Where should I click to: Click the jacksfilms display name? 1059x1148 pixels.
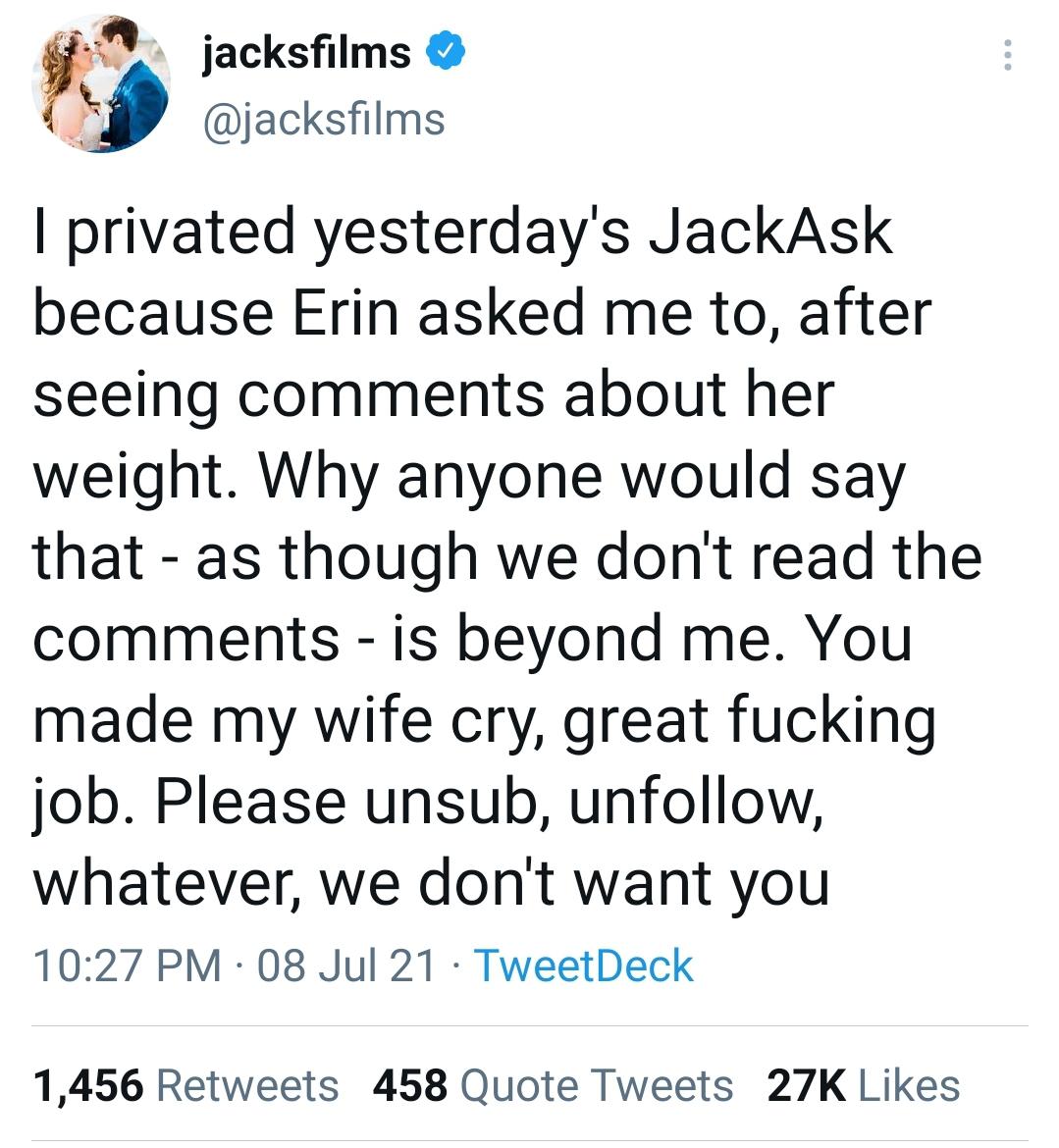[x=306, y=52]
